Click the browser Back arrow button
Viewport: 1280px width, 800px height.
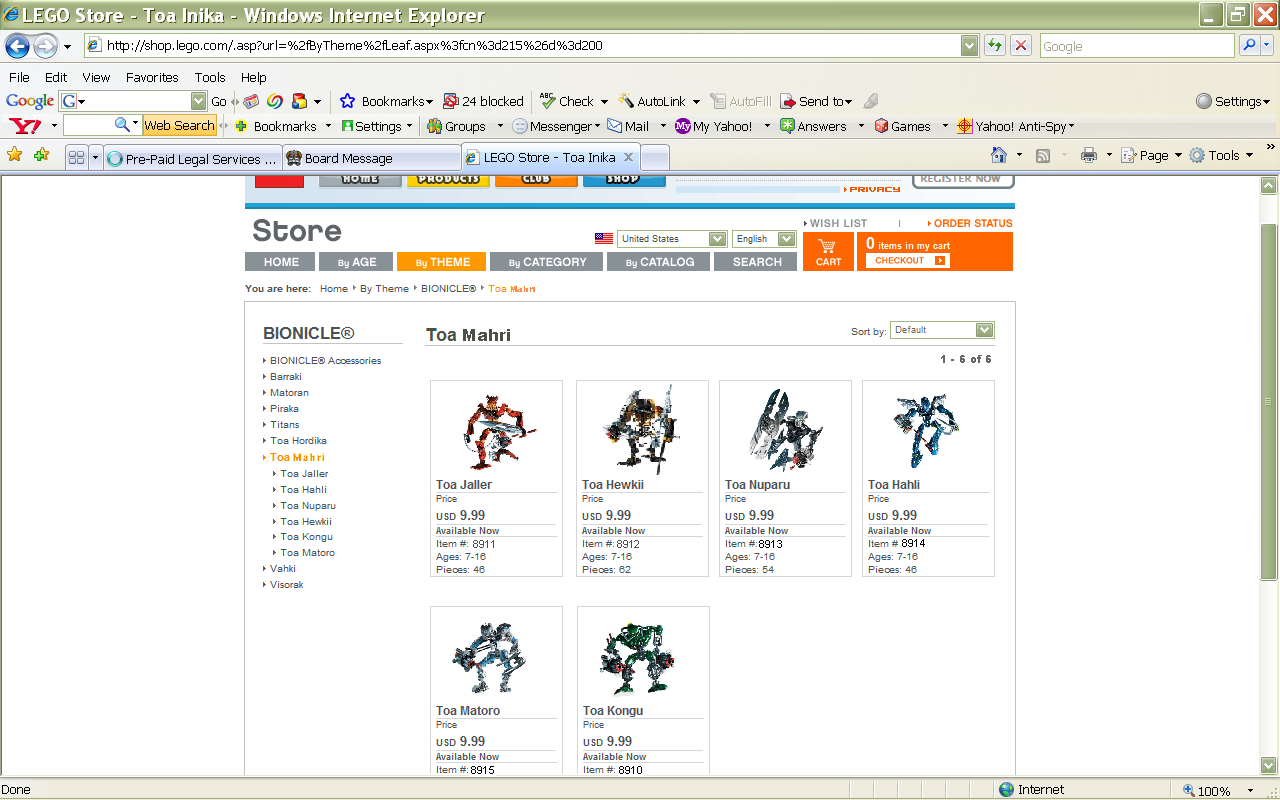point(18,46)
